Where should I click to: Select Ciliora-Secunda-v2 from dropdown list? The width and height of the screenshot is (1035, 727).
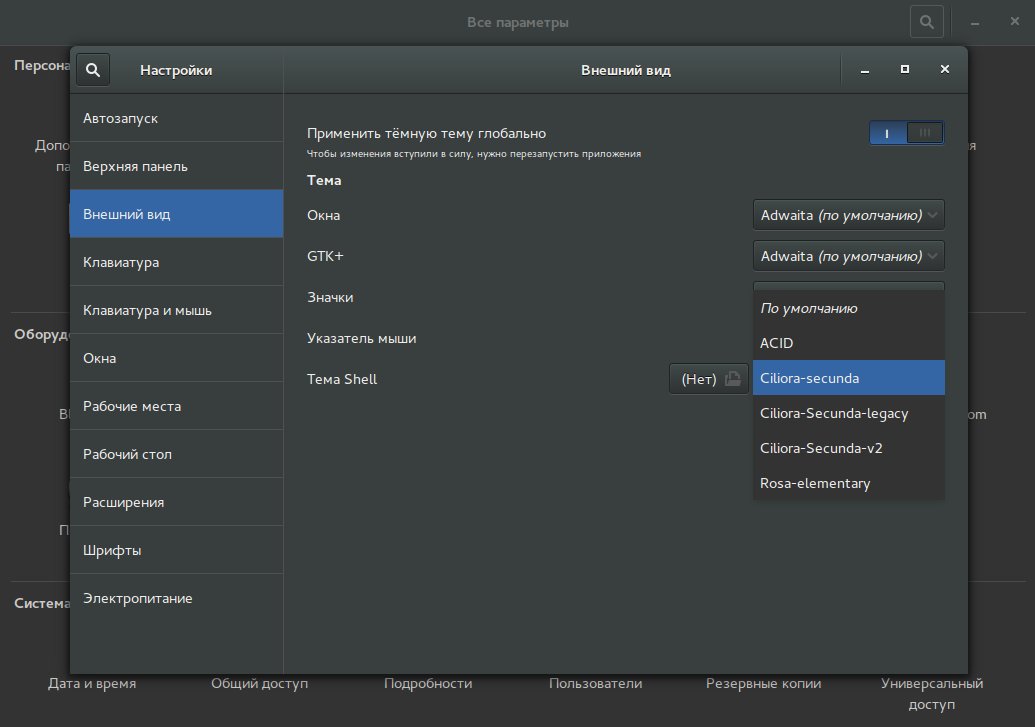(848, 448)
